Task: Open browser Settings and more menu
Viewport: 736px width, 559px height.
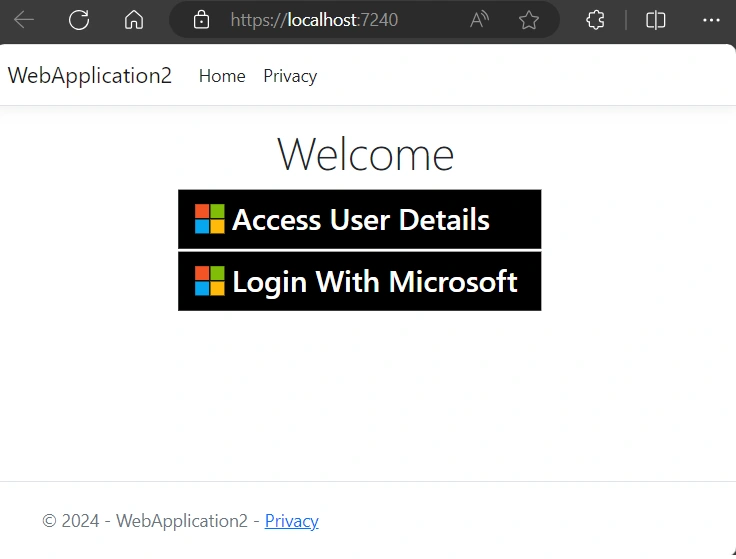Action: [x=711, y=20]
